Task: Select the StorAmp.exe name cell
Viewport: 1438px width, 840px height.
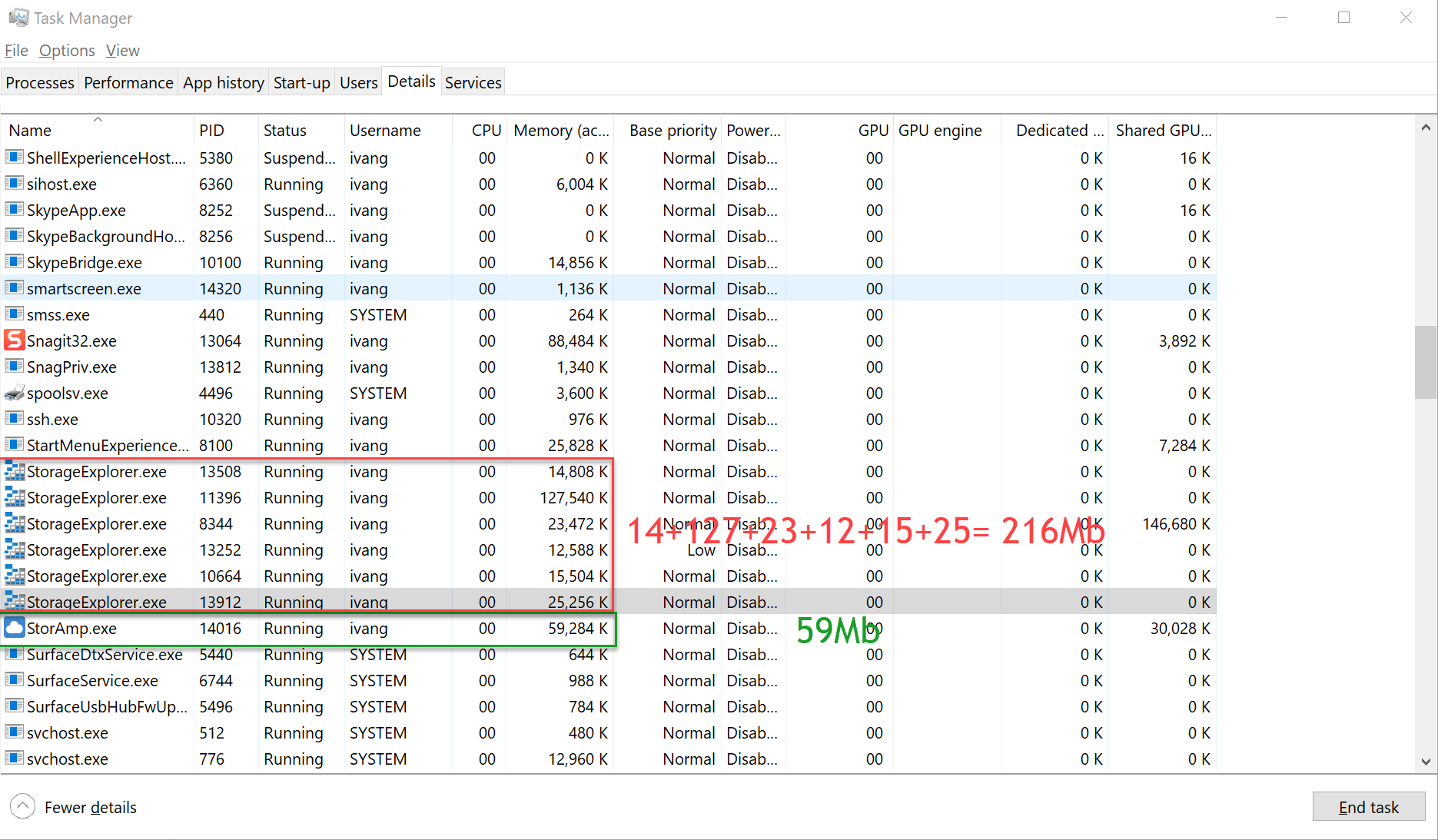Action: (x=71, y=628)
